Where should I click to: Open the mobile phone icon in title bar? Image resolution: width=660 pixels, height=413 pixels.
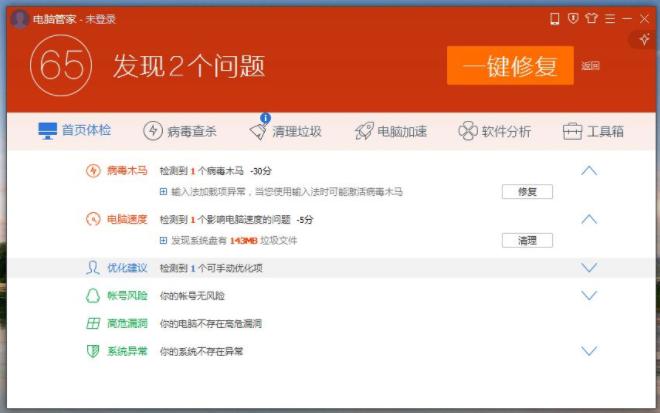(554, 19)
